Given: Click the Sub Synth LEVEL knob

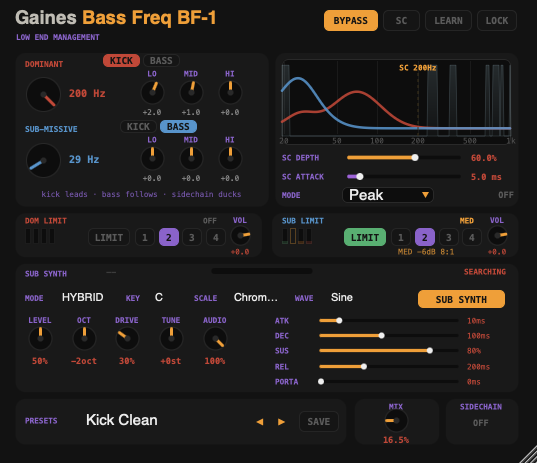Looking at the screenshot, I should point(40,338).
